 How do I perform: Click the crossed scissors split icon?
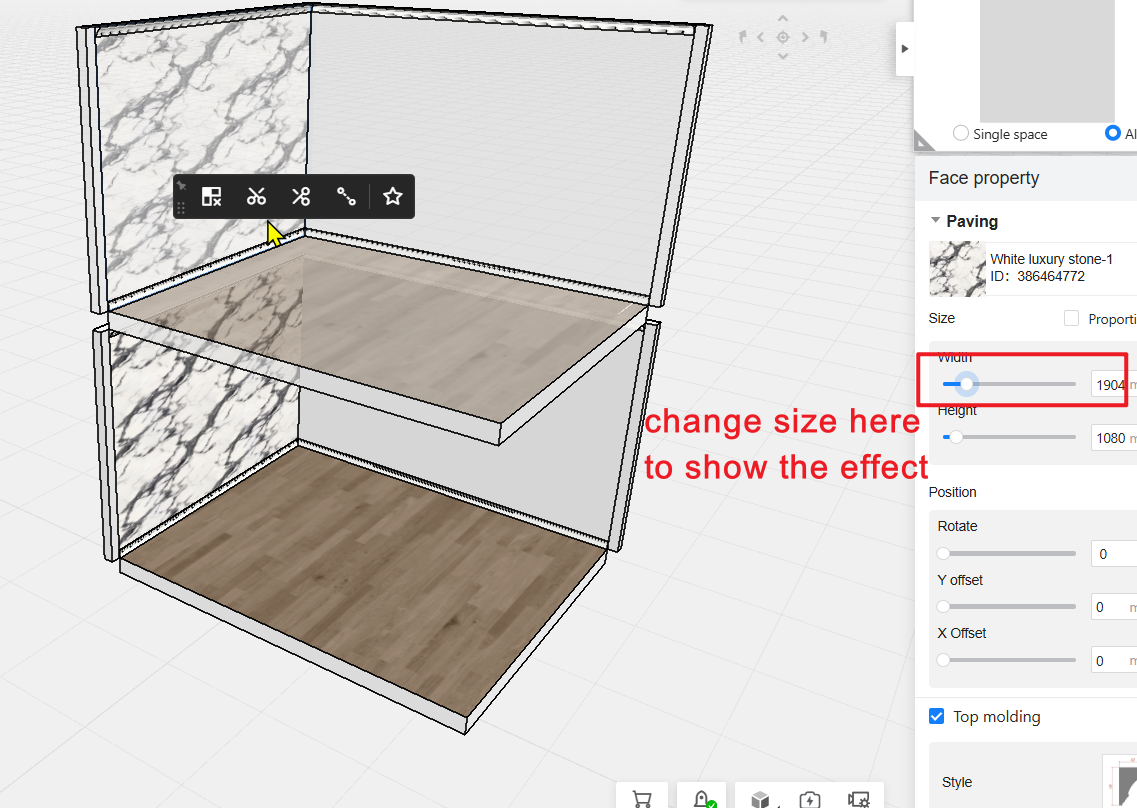[301, 197]
